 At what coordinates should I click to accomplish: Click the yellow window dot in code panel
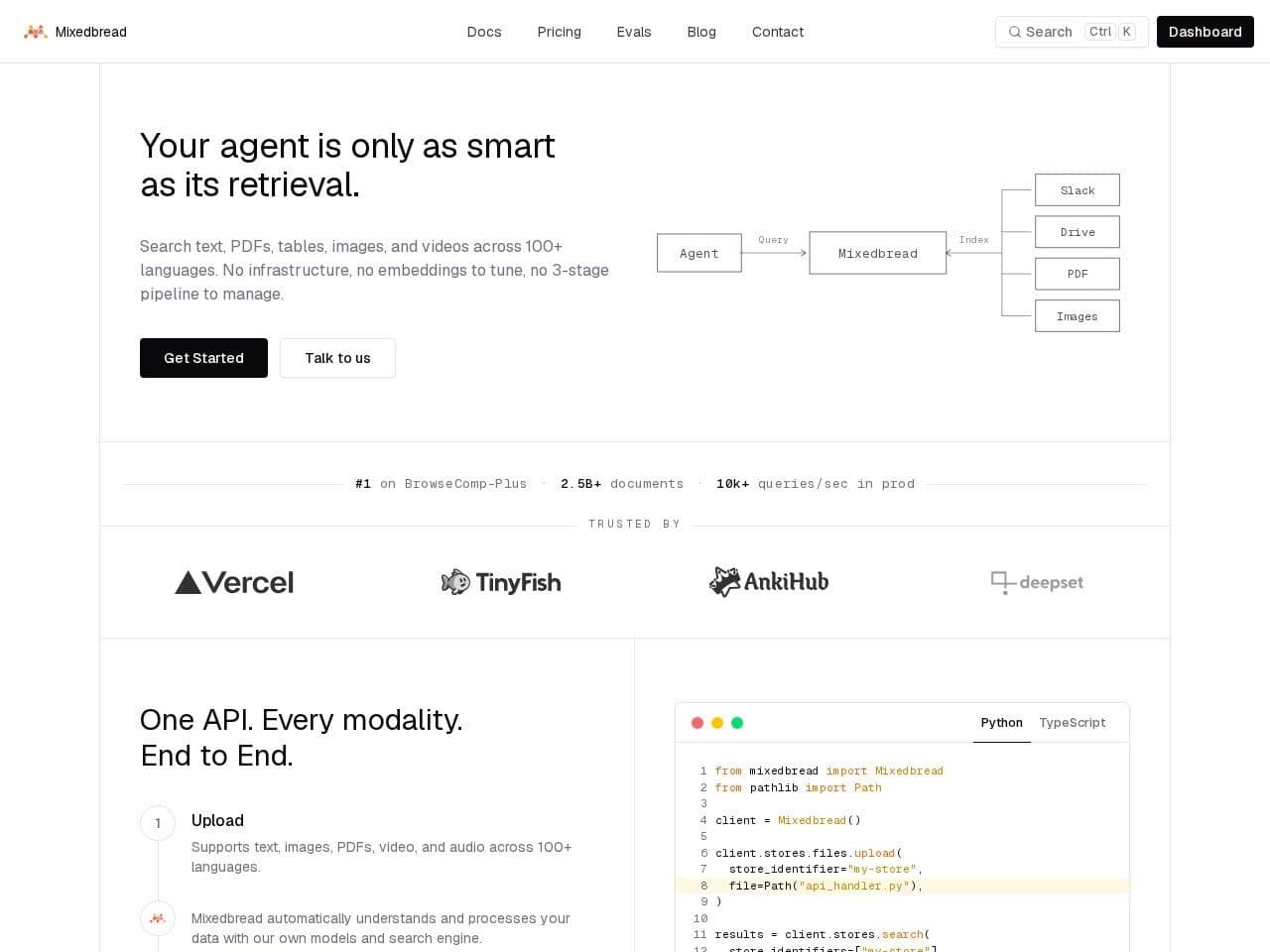click(x=717, y=723)
